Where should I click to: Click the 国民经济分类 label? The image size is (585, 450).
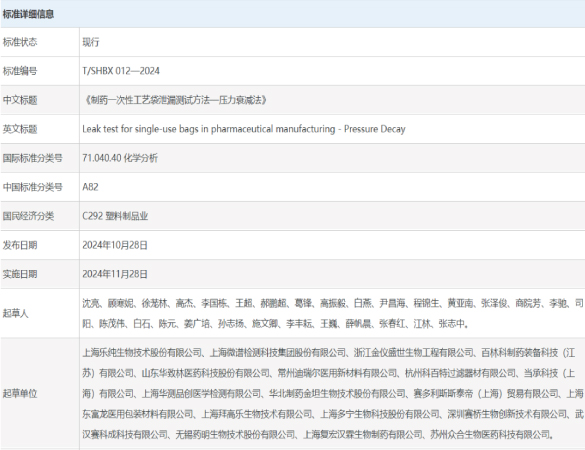tap(28, 216)
